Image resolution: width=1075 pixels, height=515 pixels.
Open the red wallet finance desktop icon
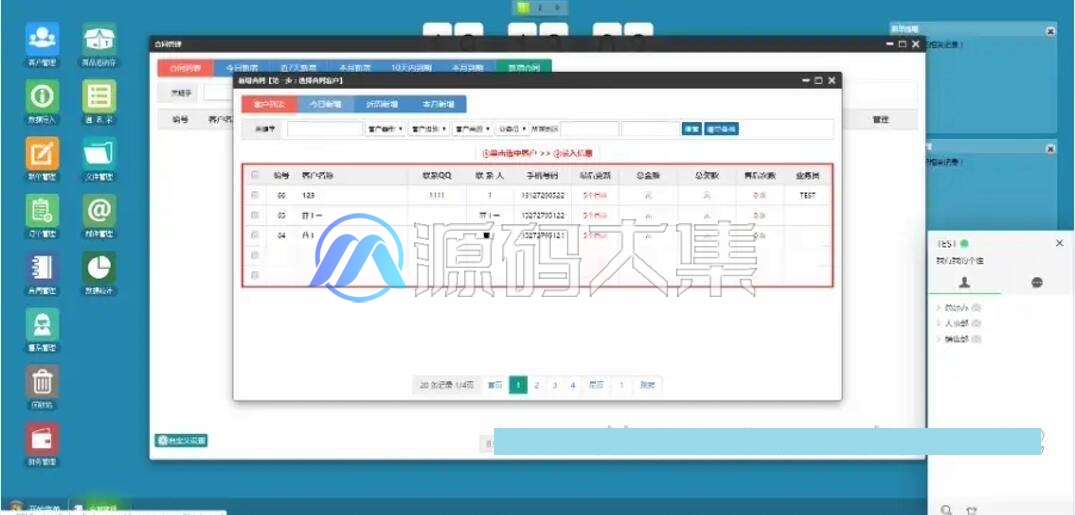pyautogui.click(x=43, y=439)
